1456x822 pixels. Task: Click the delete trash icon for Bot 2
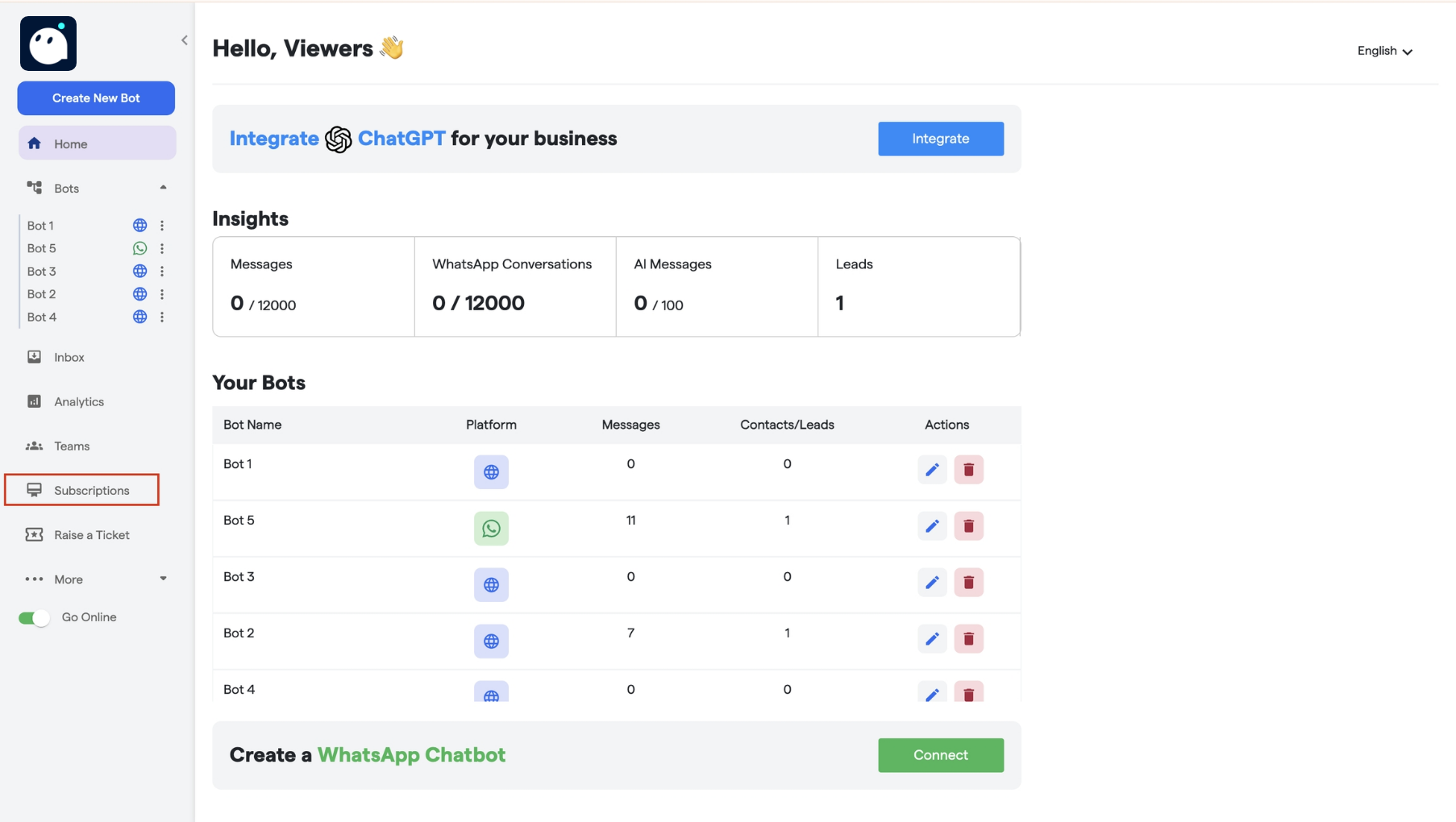point(969,638)
